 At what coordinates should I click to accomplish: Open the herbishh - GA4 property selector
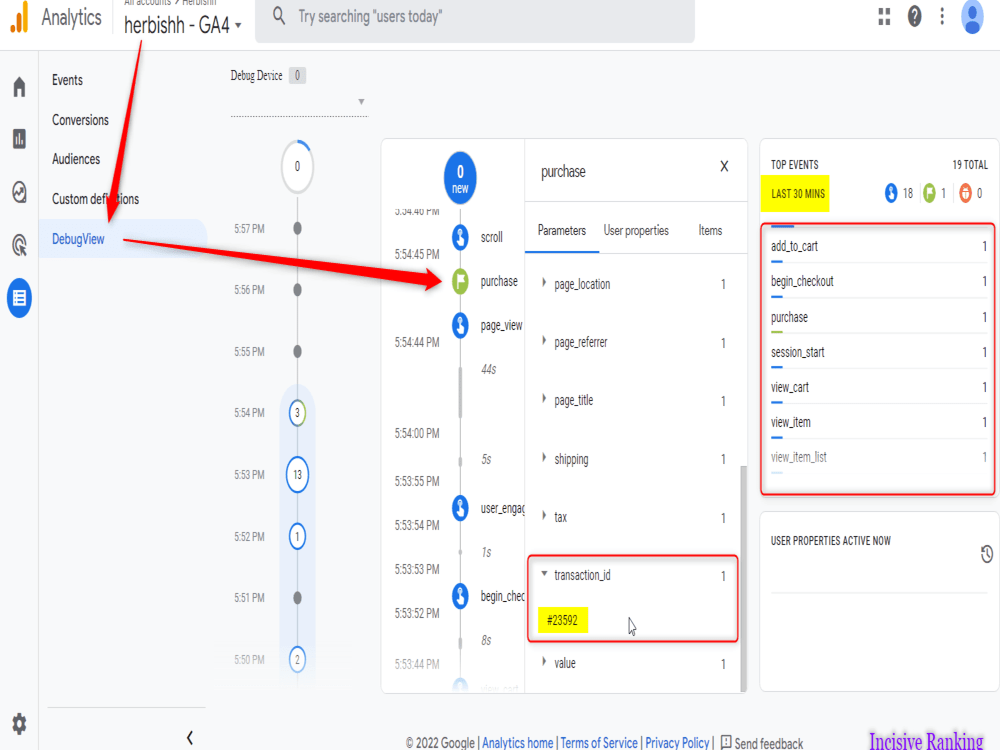coord(182,25)
